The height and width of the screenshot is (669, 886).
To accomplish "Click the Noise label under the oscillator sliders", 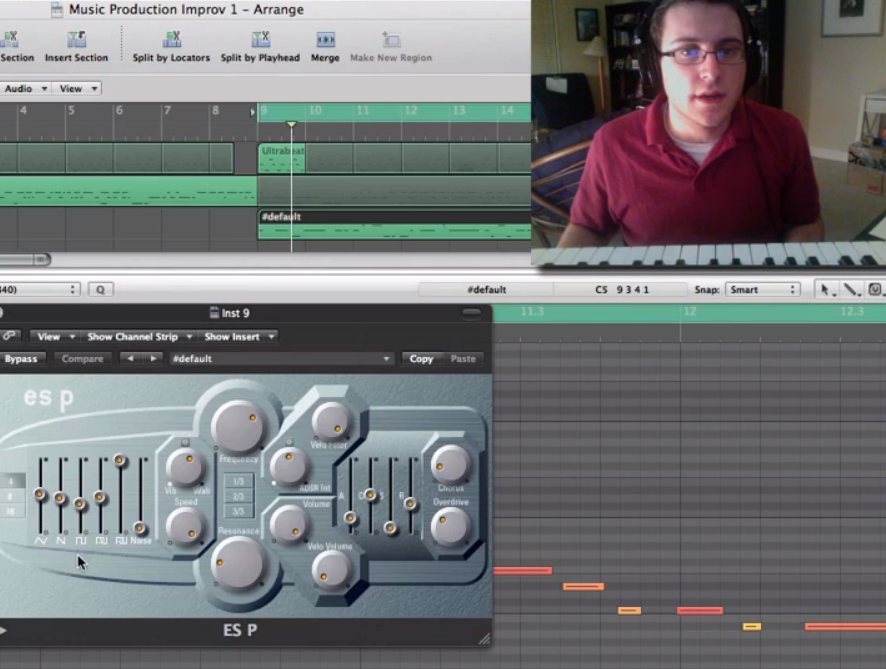I will 141,541.
